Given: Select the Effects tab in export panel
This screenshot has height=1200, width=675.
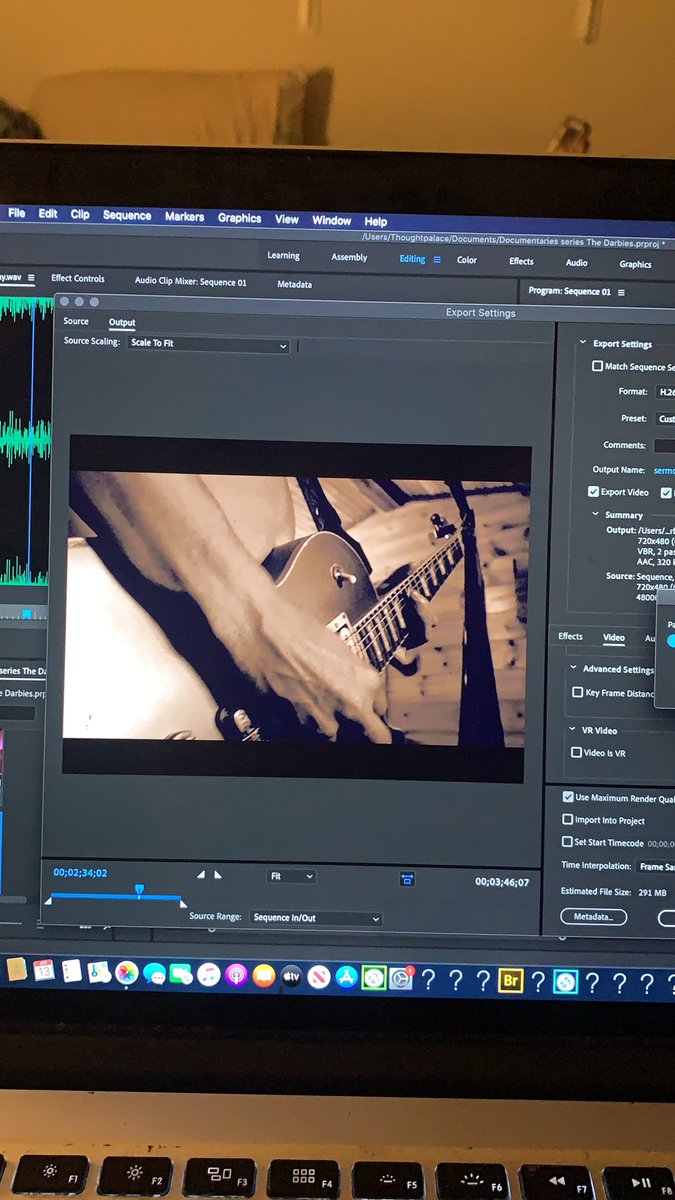Looking at the screenshot, I should [570, 636].
